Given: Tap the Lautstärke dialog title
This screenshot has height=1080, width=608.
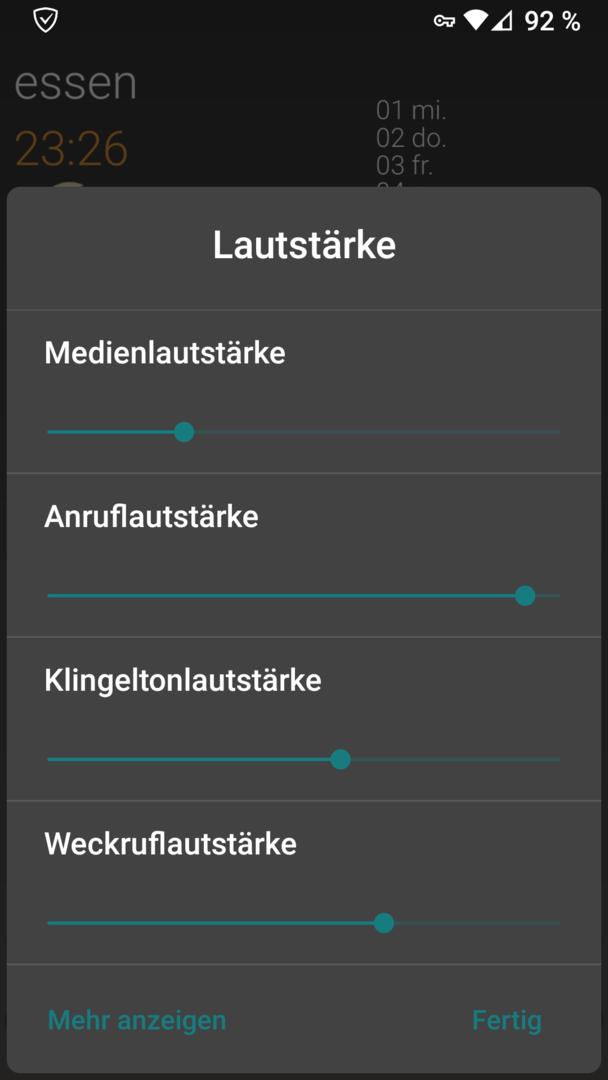Looking at the screenshot, I should 304,245.
